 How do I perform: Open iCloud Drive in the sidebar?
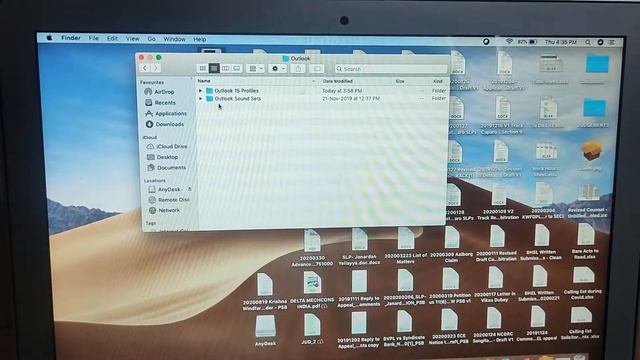click(167, 146)
